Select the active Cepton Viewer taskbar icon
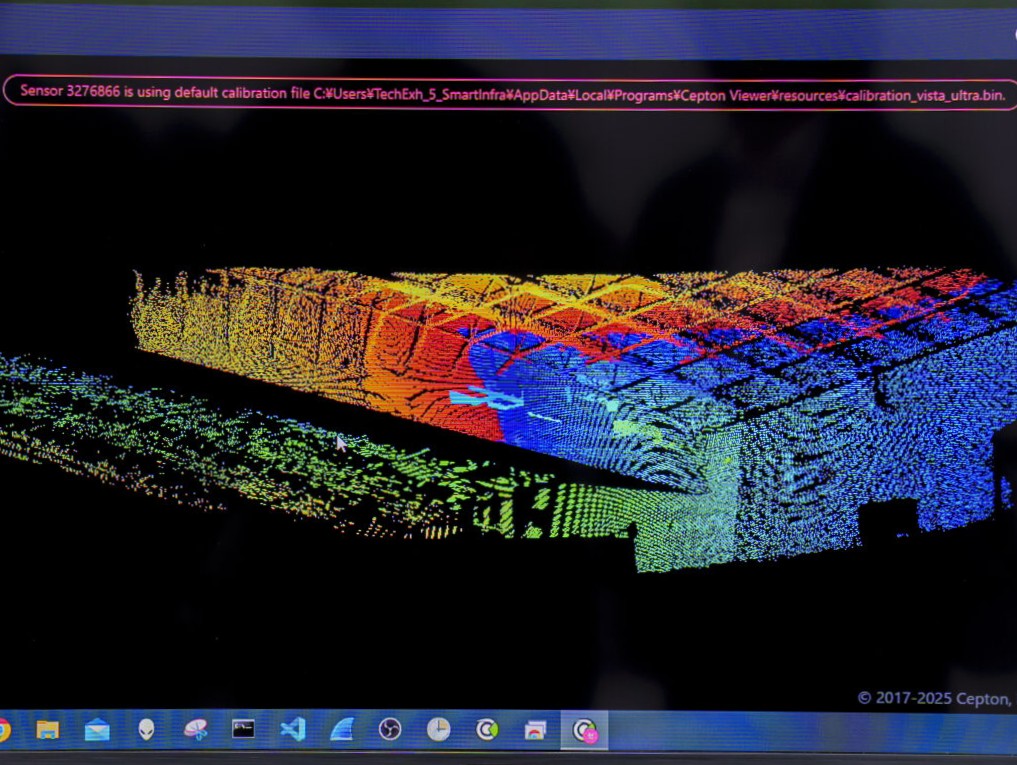Screen dimensions: 1017x765 585,731
